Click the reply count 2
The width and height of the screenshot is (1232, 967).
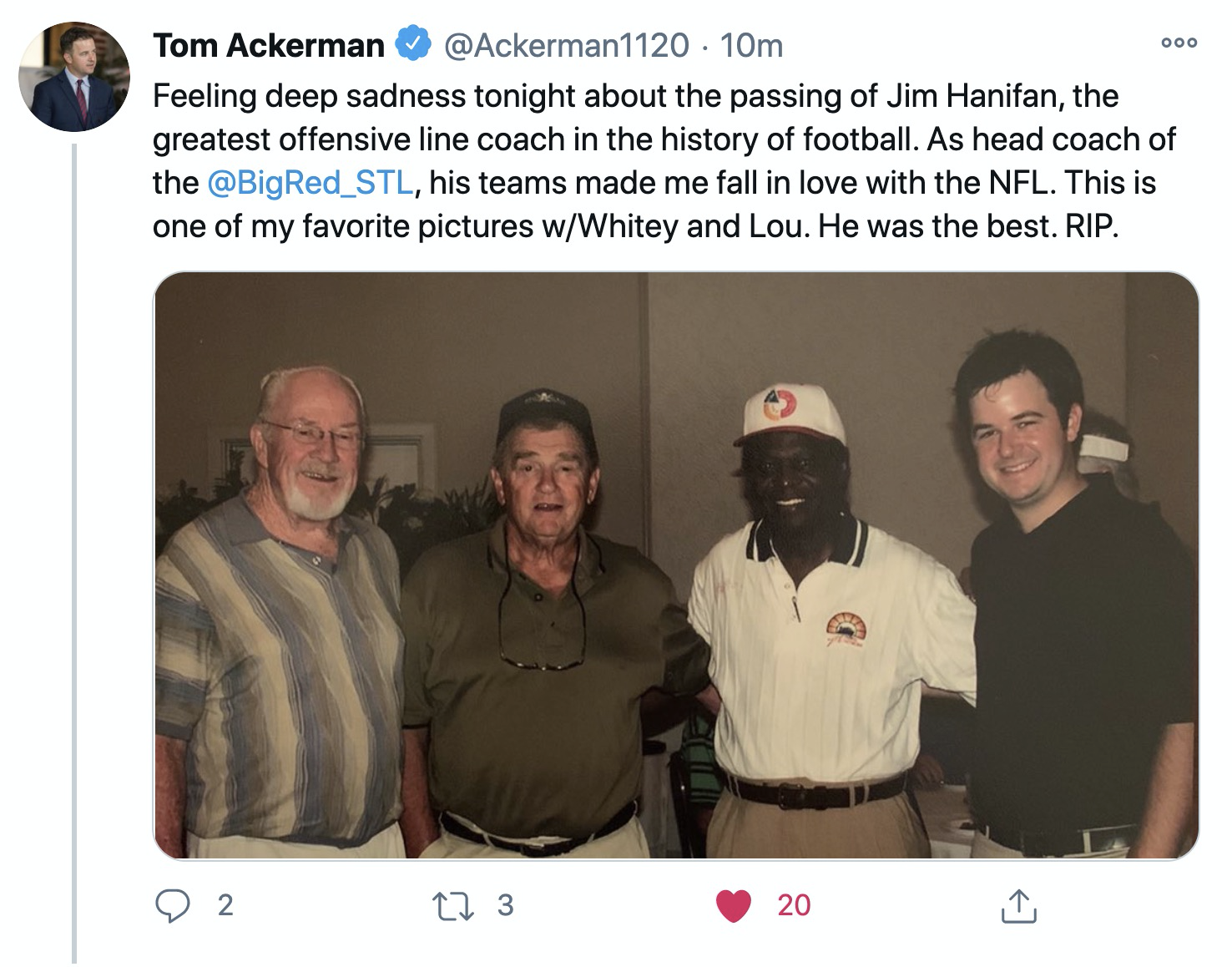point(225,906)
